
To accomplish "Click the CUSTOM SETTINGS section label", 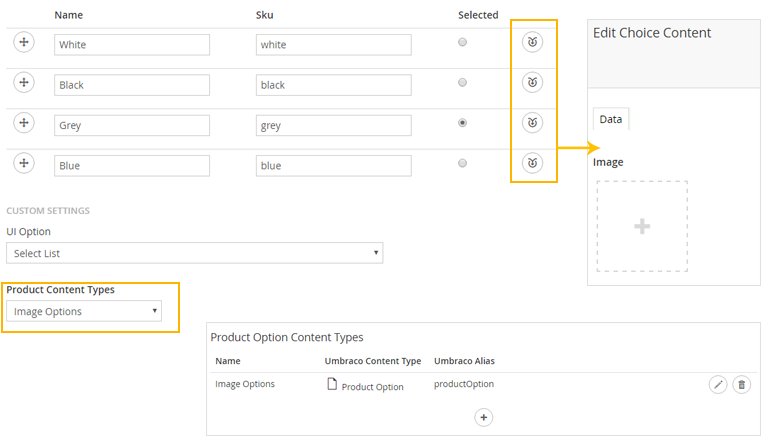I will 48,211.
